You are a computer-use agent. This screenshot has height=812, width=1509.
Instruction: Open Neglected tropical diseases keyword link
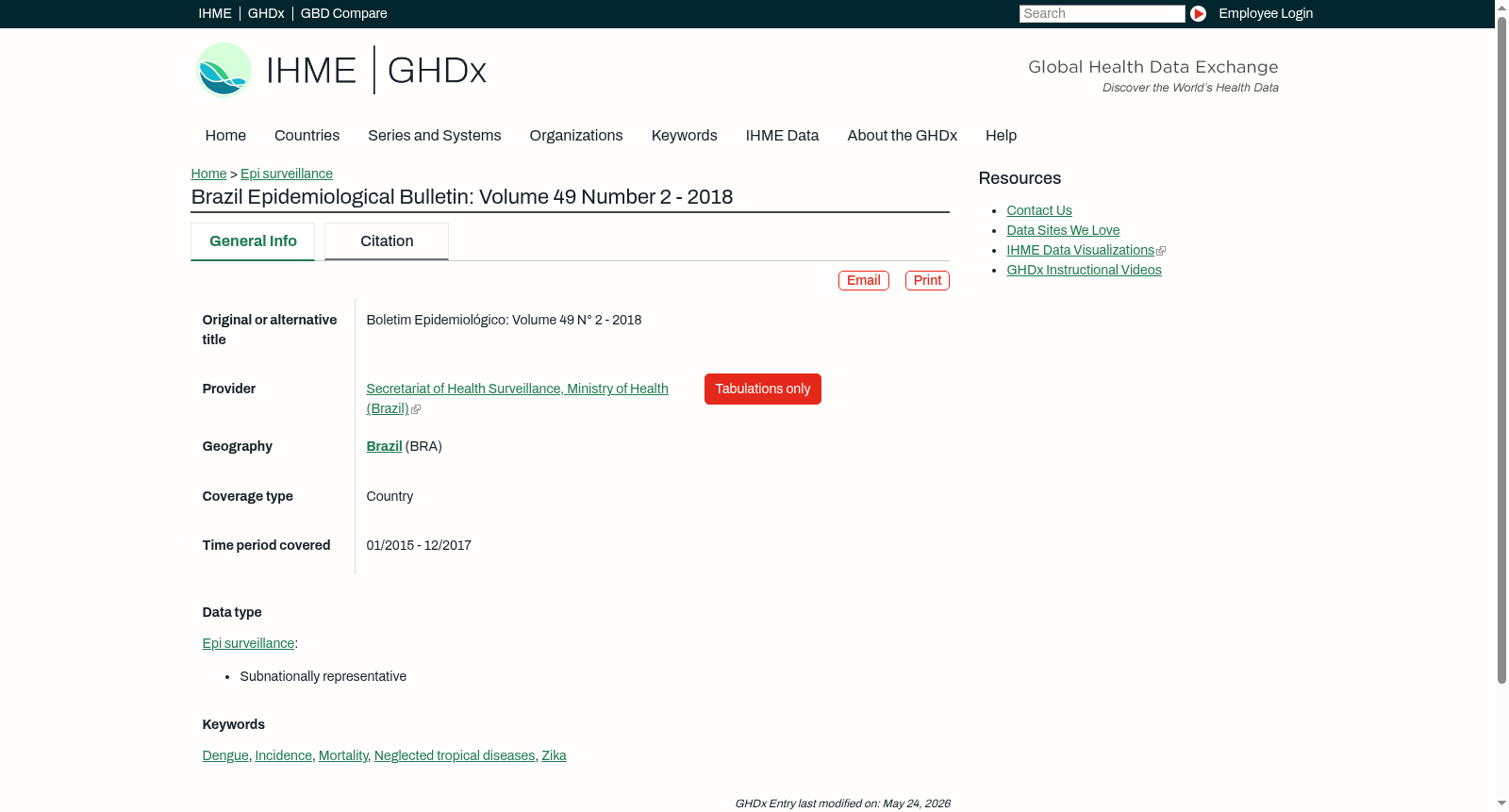455,755
